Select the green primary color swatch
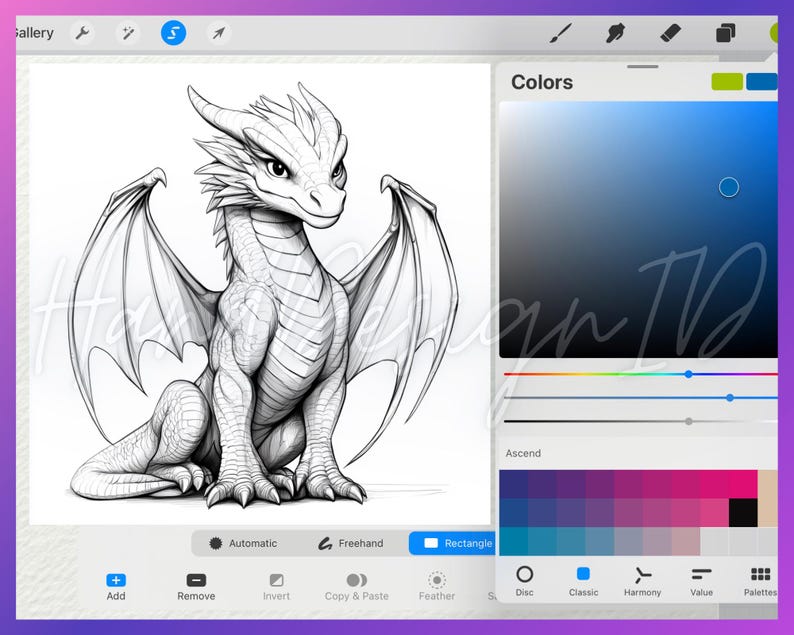Image resolution: width=794 pixels, height=635 pixels. point(727,82)
